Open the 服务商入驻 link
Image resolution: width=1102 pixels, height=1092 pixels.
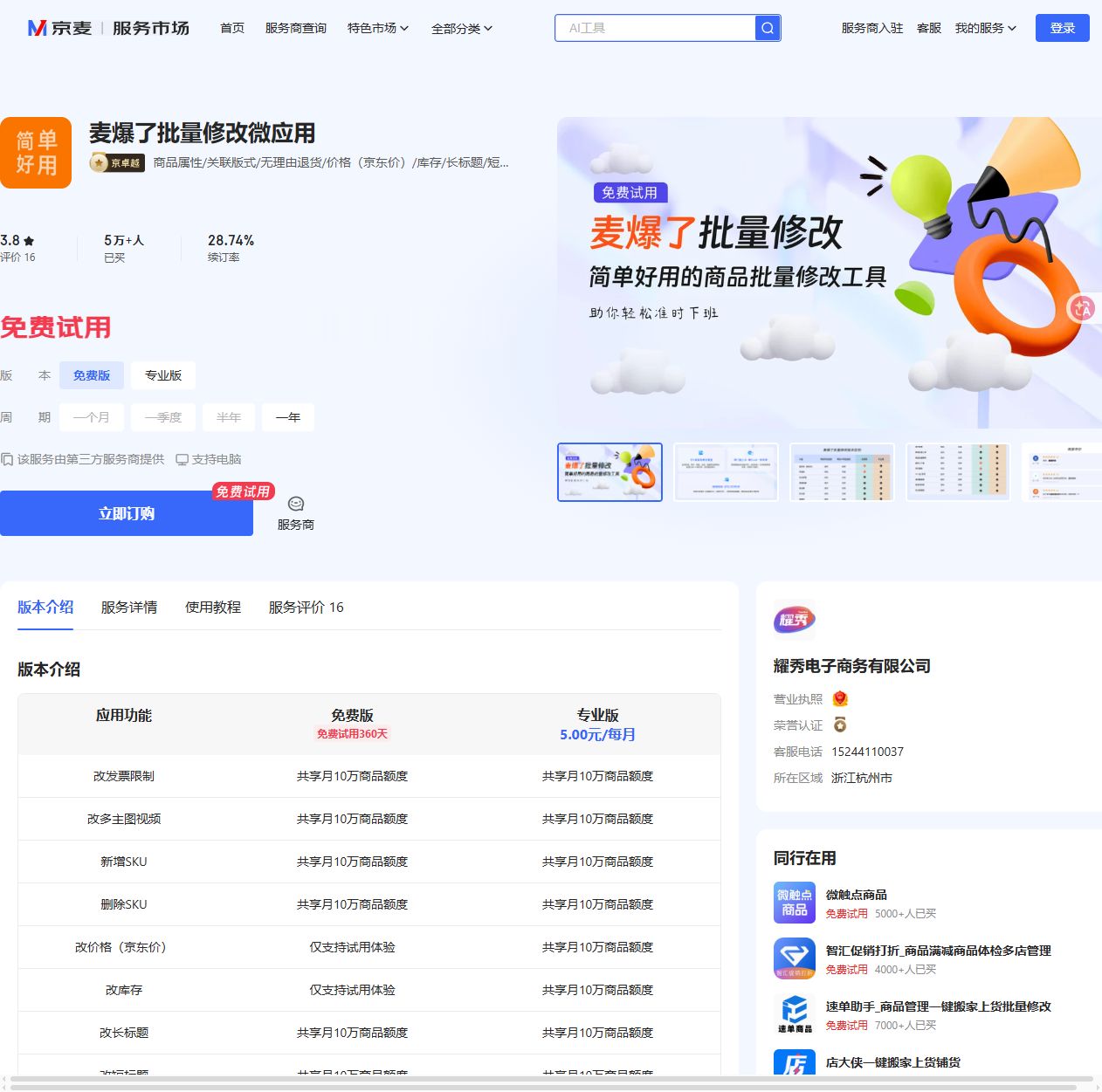[872, 28]
